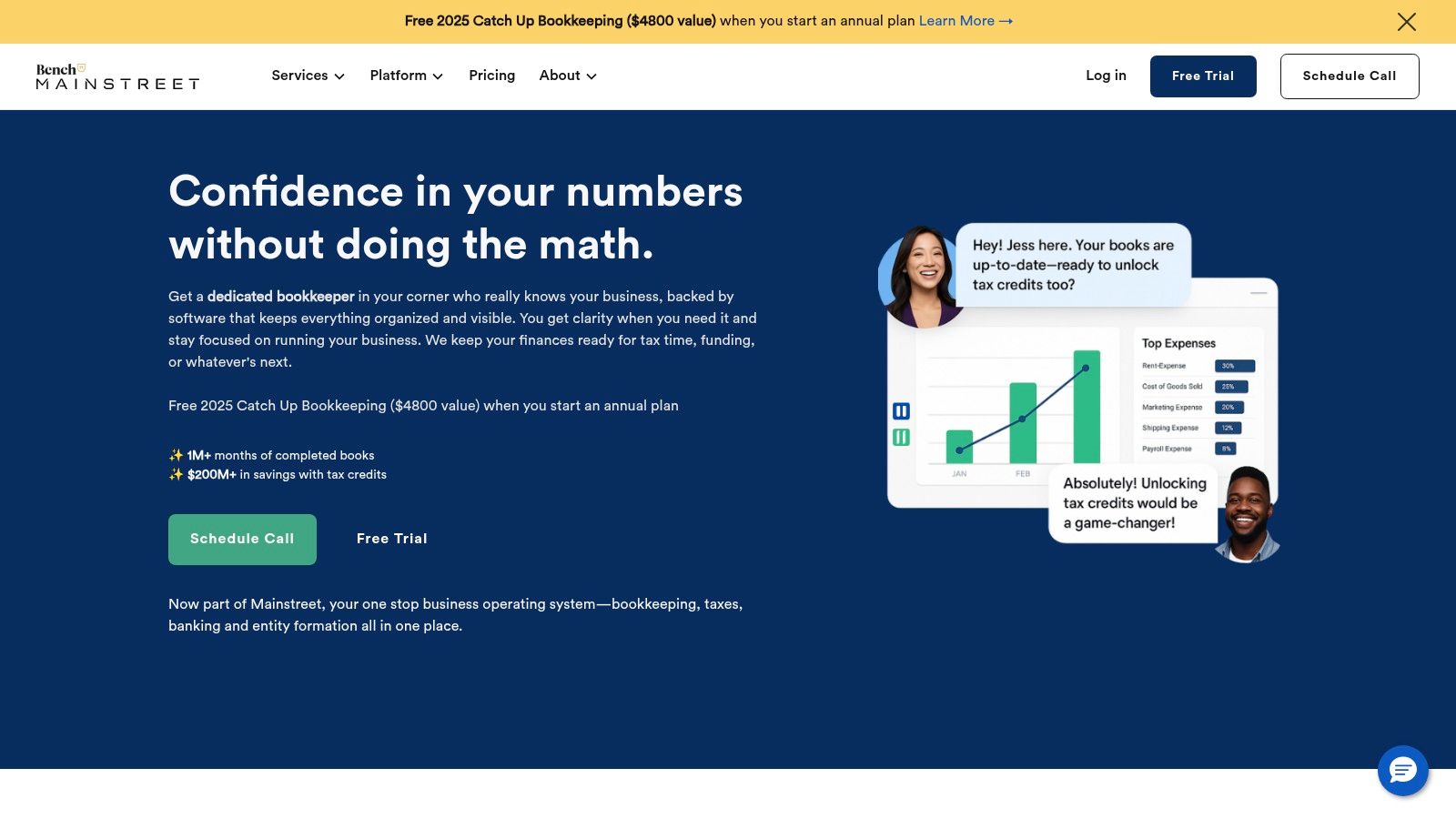Expand the About dropdown menu

click(x=567, y=76)
